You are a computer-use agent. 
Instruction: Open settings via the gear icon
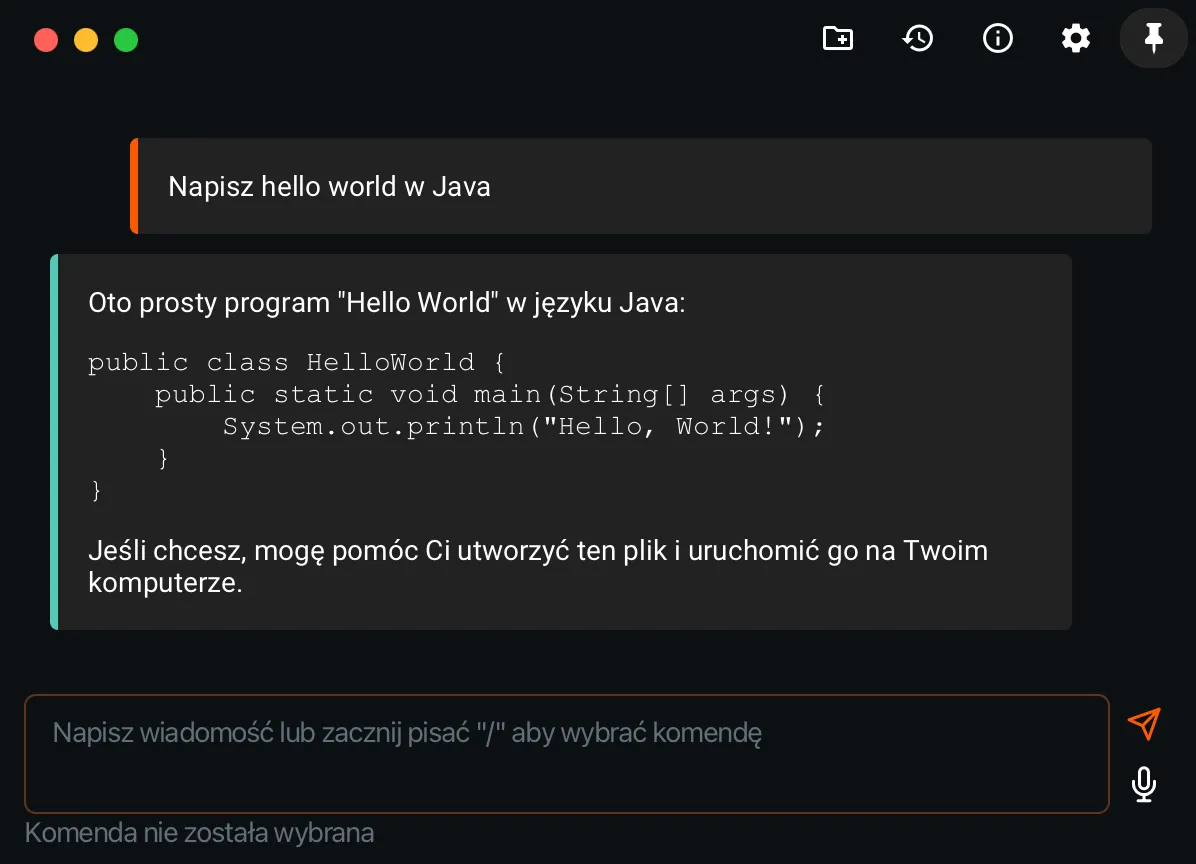click(x=1075, y=39)
